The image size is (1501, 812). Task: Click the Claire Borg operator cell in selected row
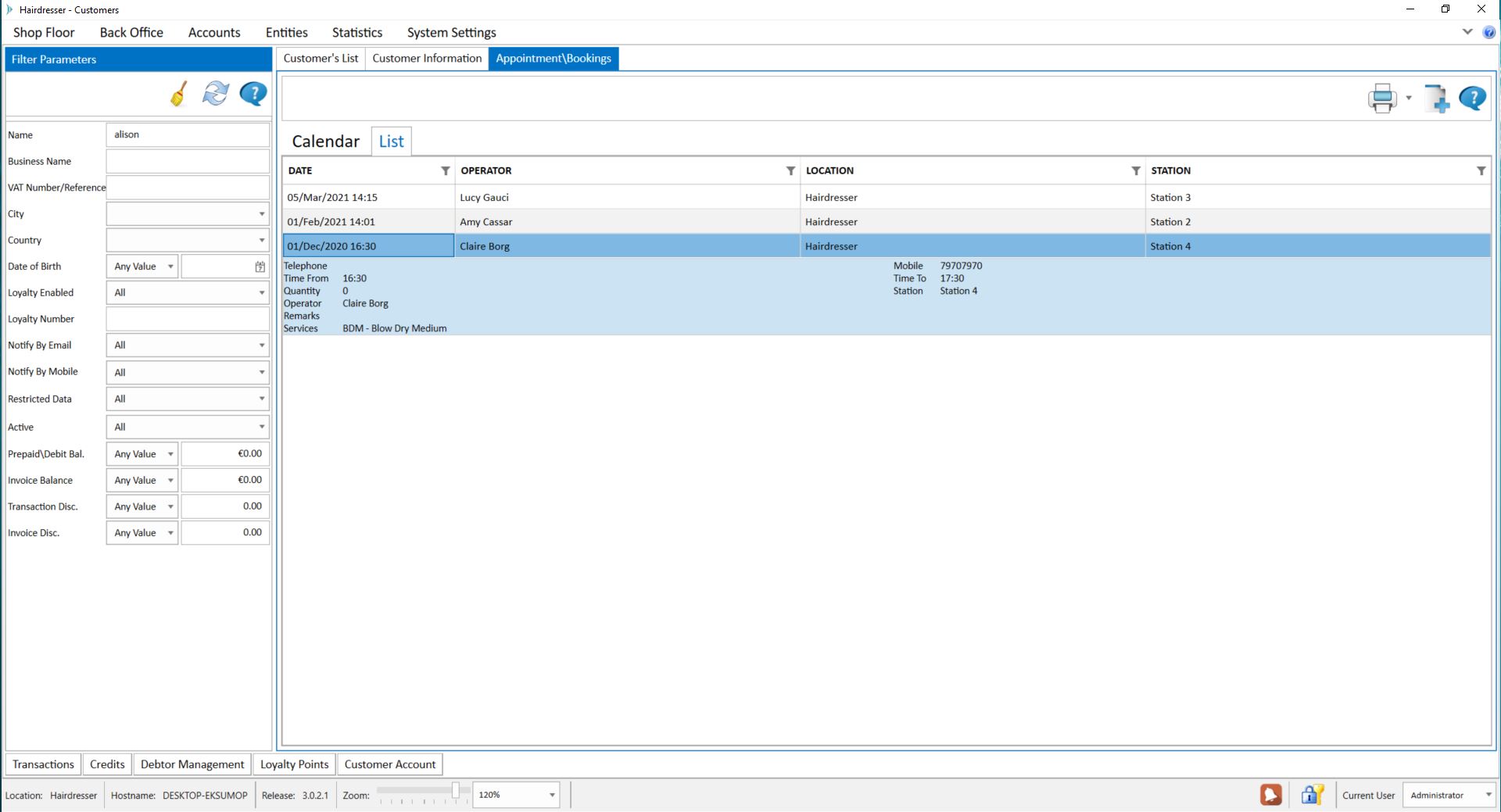[x=627, y=246]
